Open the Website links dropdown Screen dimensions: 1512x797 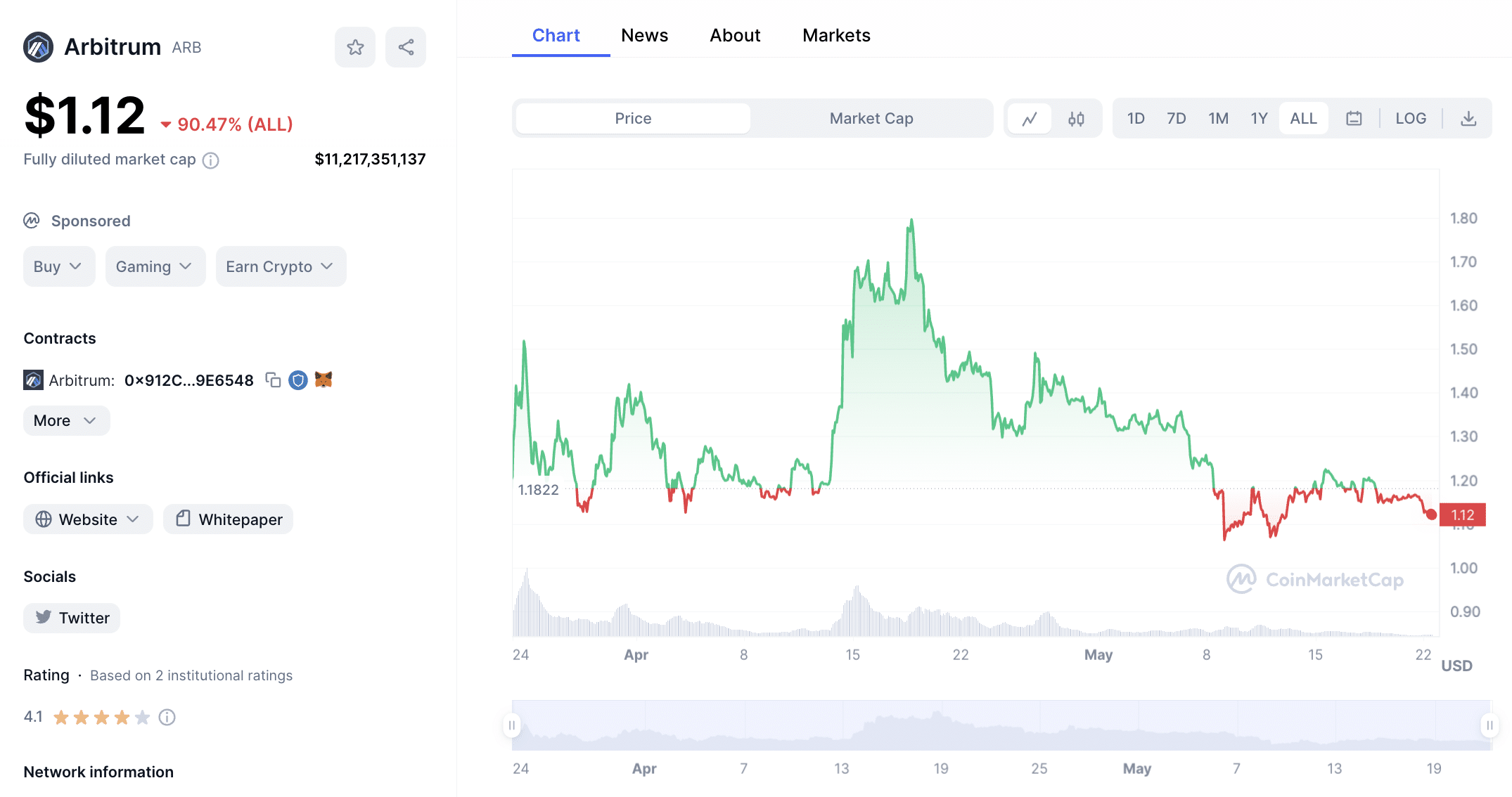(x=88, y=519)
